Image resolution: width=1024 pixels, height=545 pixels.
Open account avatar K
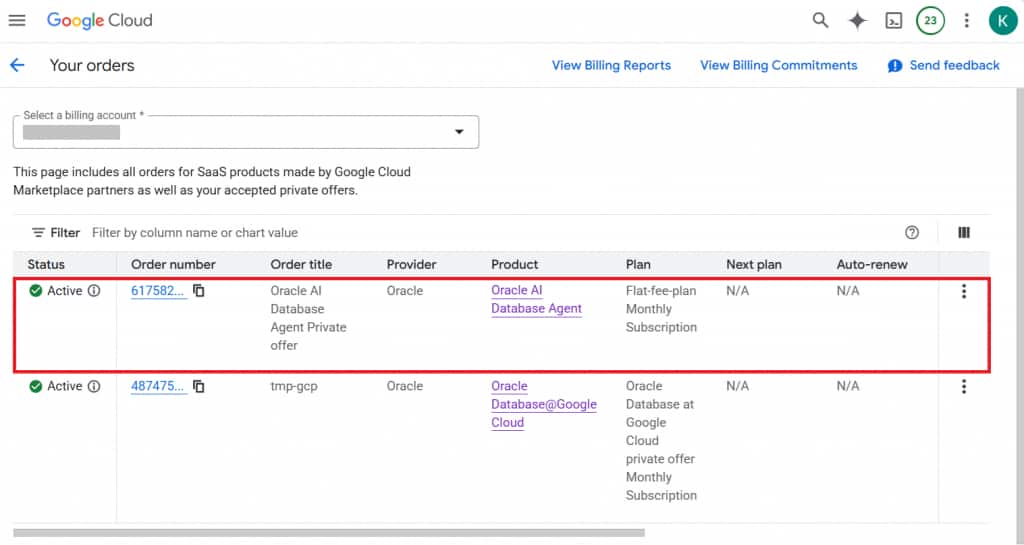[x=1002, y=20]
